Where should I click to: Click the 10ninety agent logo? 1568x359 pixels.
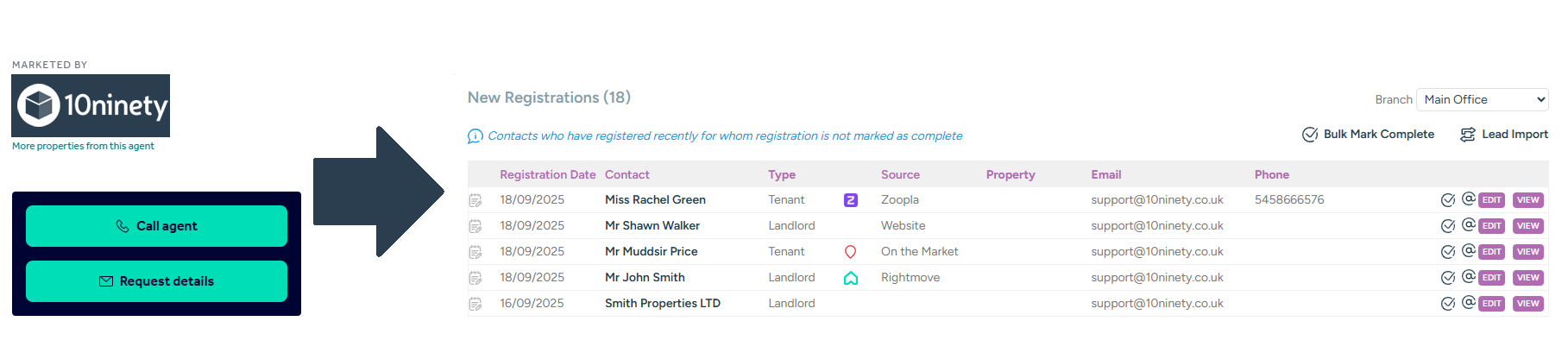[91, 105]
